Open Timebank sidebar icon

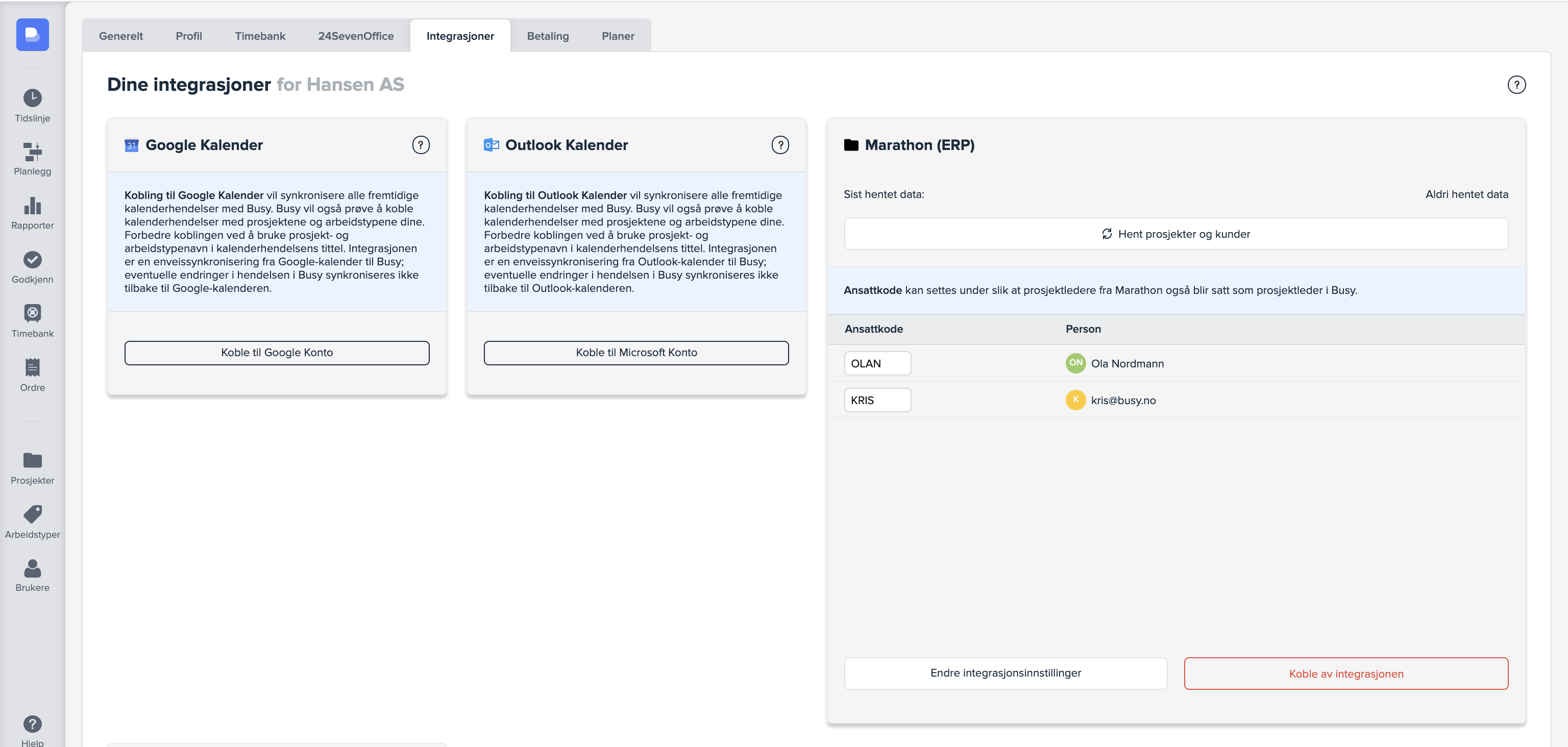tap(32, 313)
